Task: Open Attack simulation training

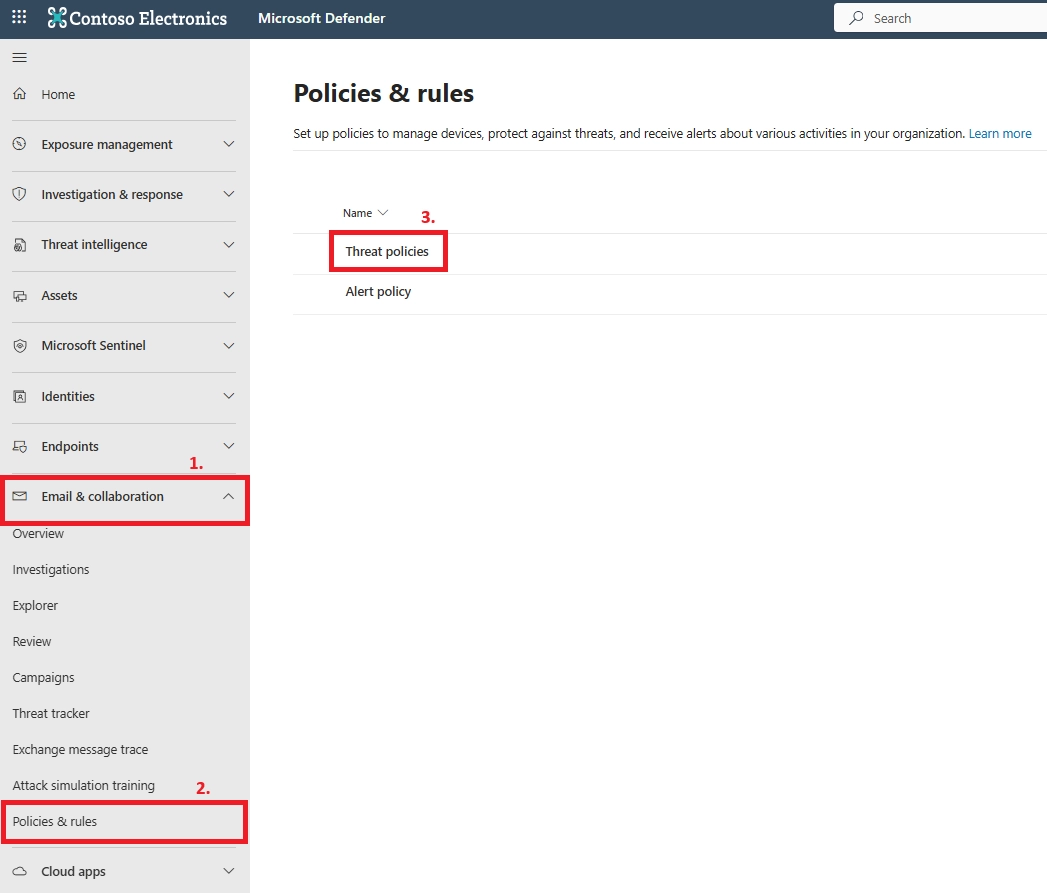Action: point(83,785)
